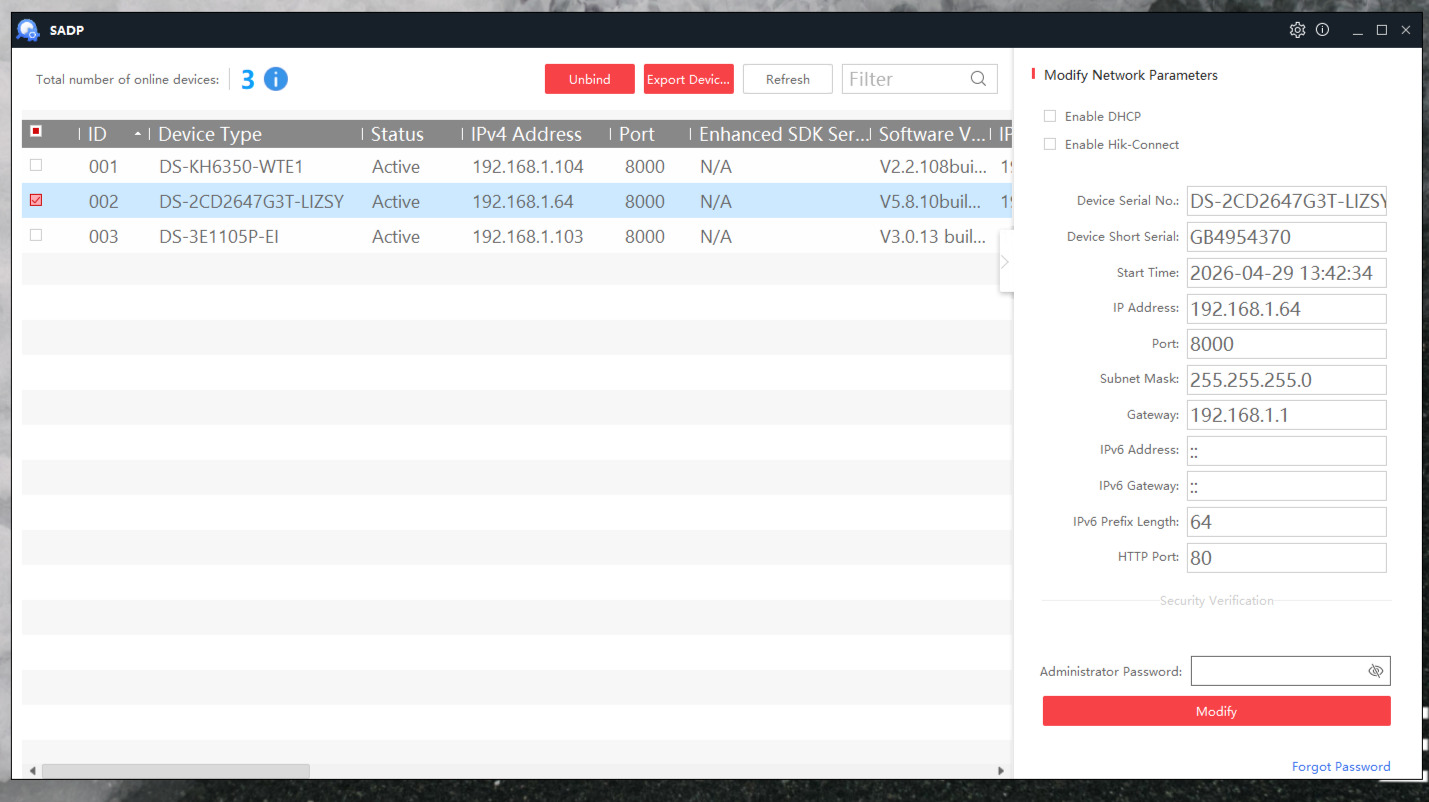The image size is (1429, 802).
Task: Click the horizontal scrollbar thumb of device table
Action: point(176,771)
